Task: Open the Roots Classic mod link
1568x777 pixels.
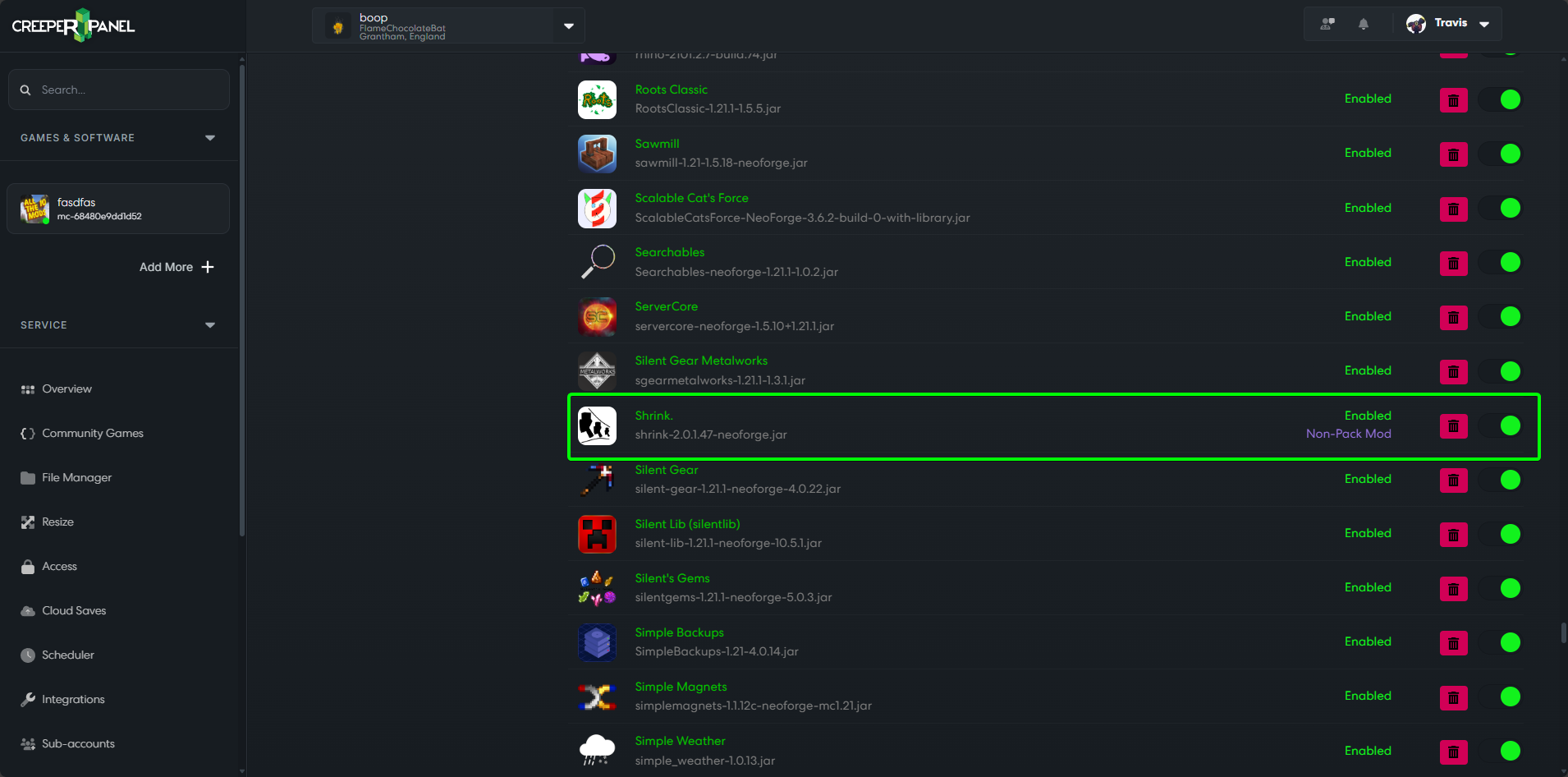Action: [671, 90]
